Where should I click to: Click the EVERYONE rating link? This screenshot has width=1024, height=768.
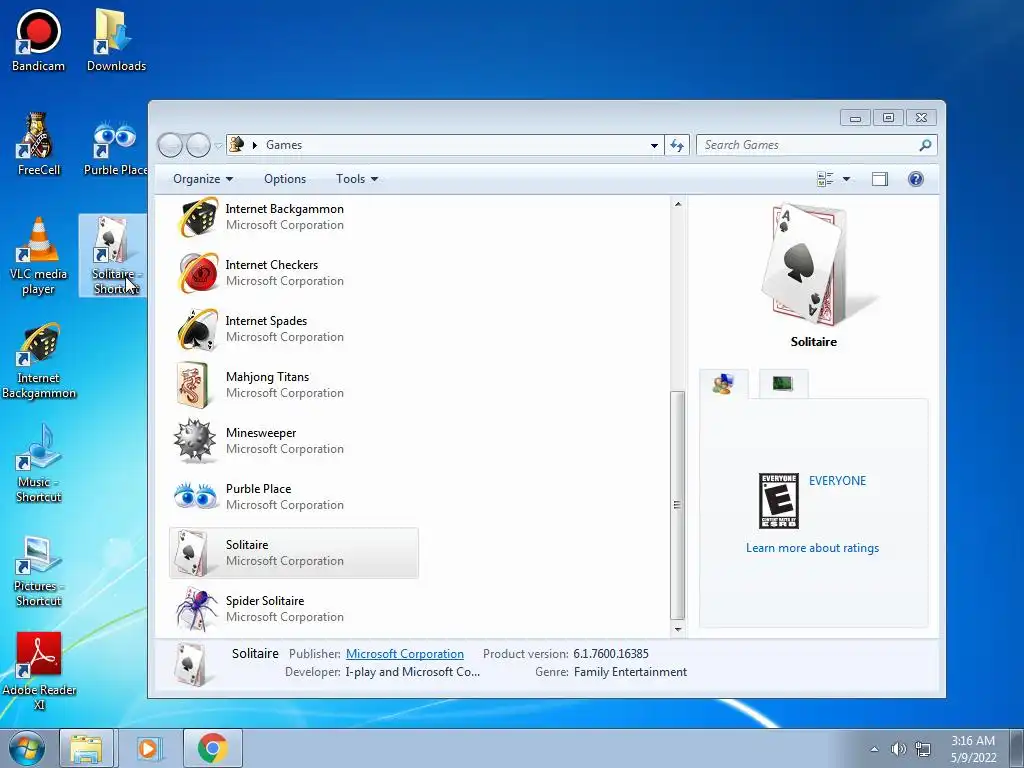837,481
